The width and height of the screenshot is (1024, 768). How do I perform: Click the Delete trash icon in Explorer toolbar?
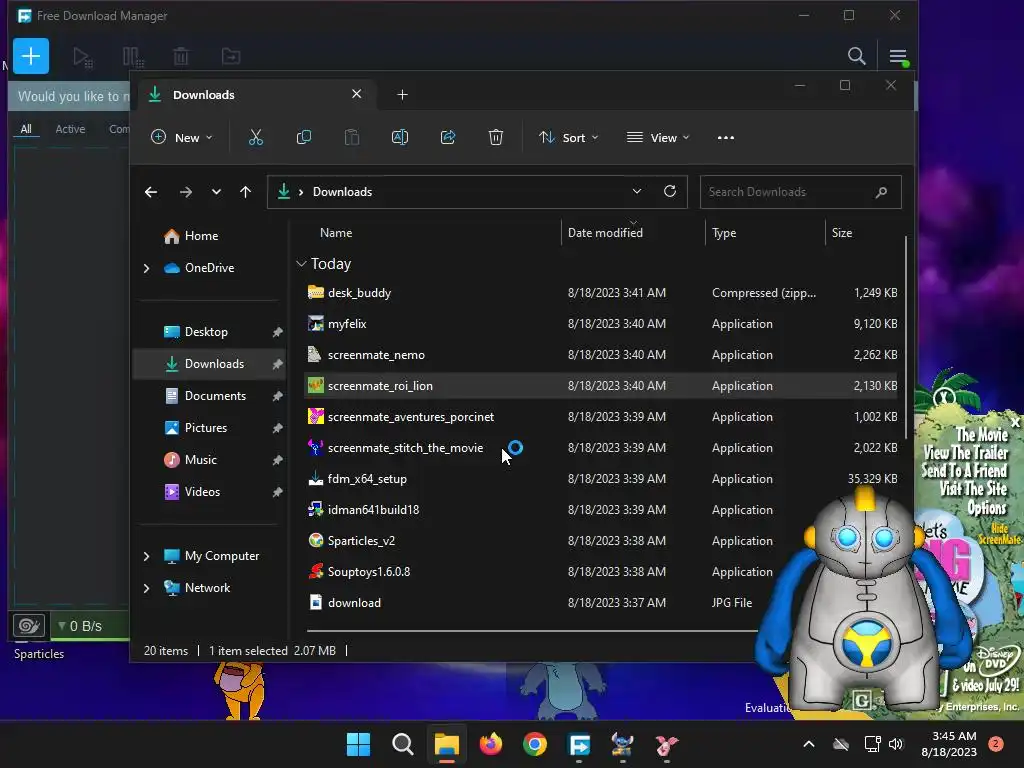(x=496, y=138)
